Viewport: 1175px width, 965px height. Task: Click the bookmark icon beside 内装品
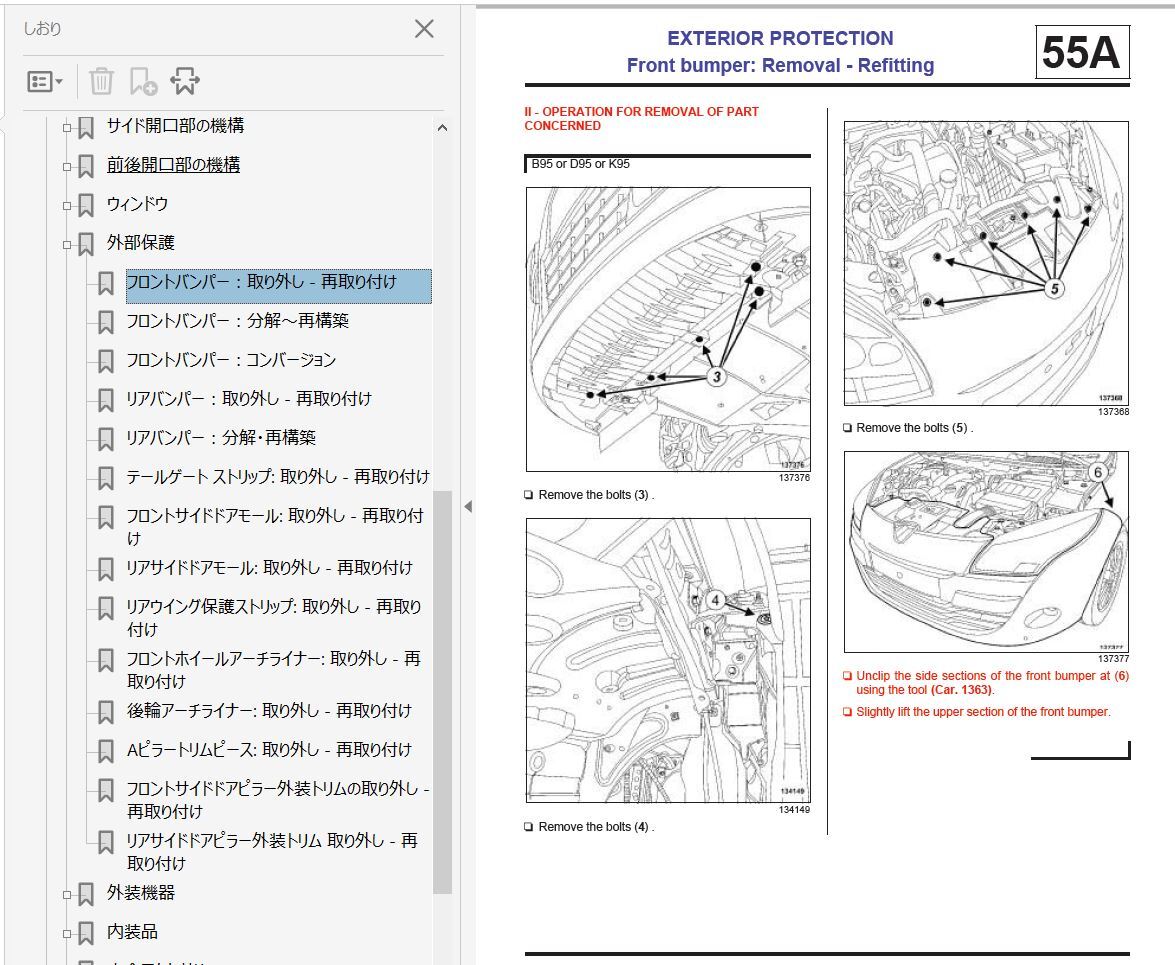pos(87,933)
